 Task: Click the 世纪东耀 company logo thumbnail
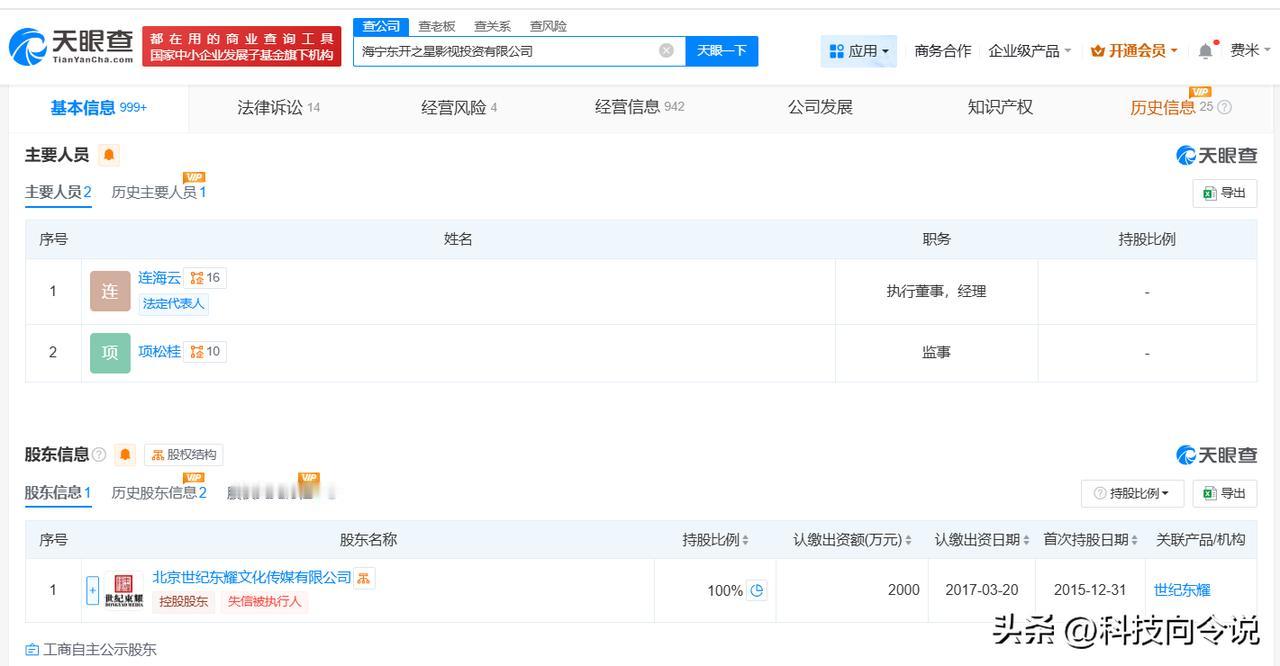123,590
